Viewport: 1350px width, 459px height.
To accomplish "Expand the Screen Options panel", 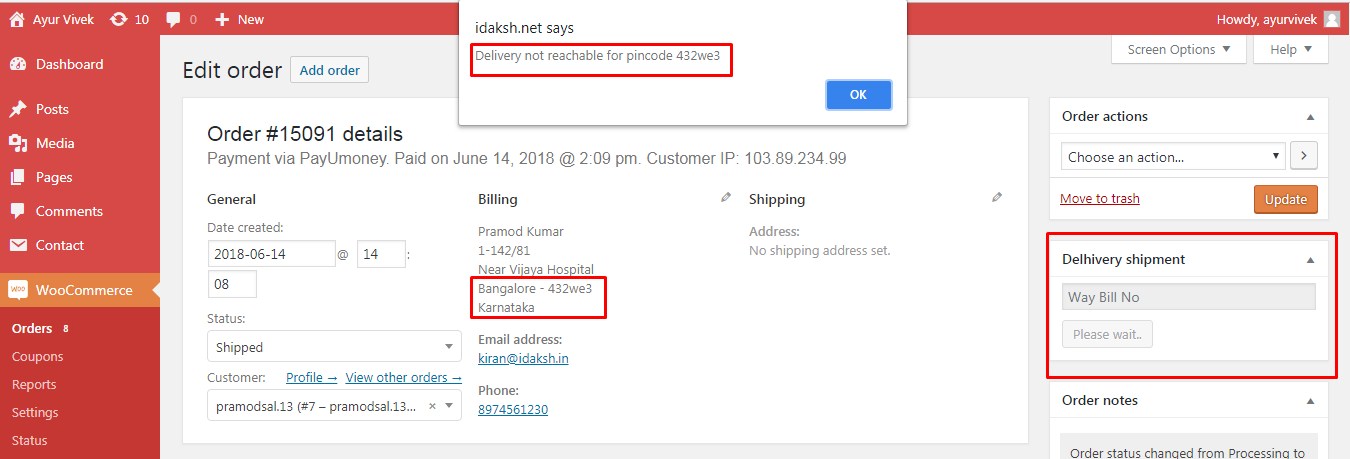I will 1179,50.
